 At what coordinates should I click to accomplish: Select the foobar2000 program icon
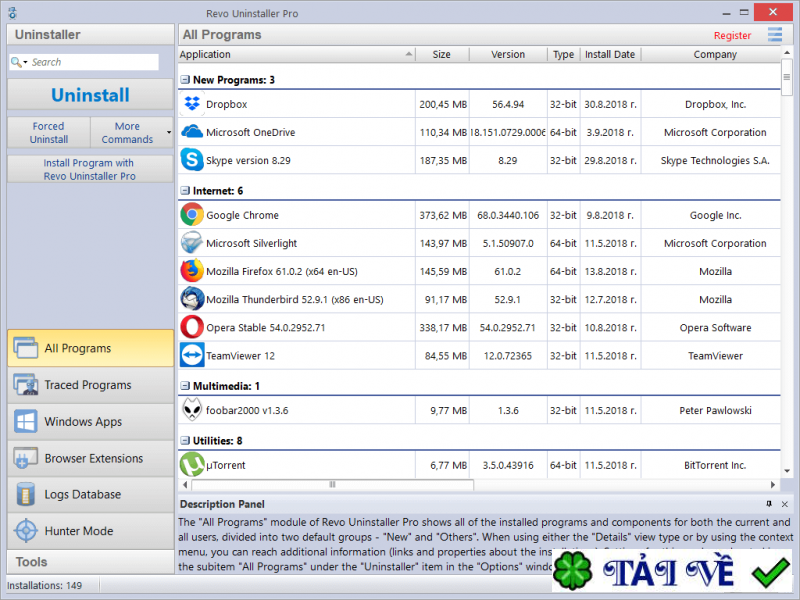[192, 409]
